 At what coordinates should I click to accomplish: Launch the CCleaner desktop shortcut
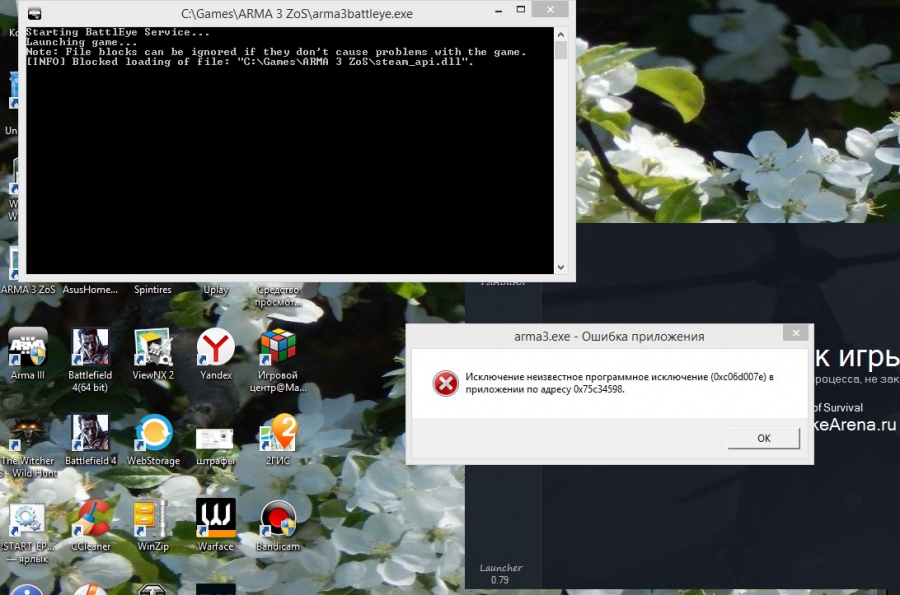click(91, 526)
